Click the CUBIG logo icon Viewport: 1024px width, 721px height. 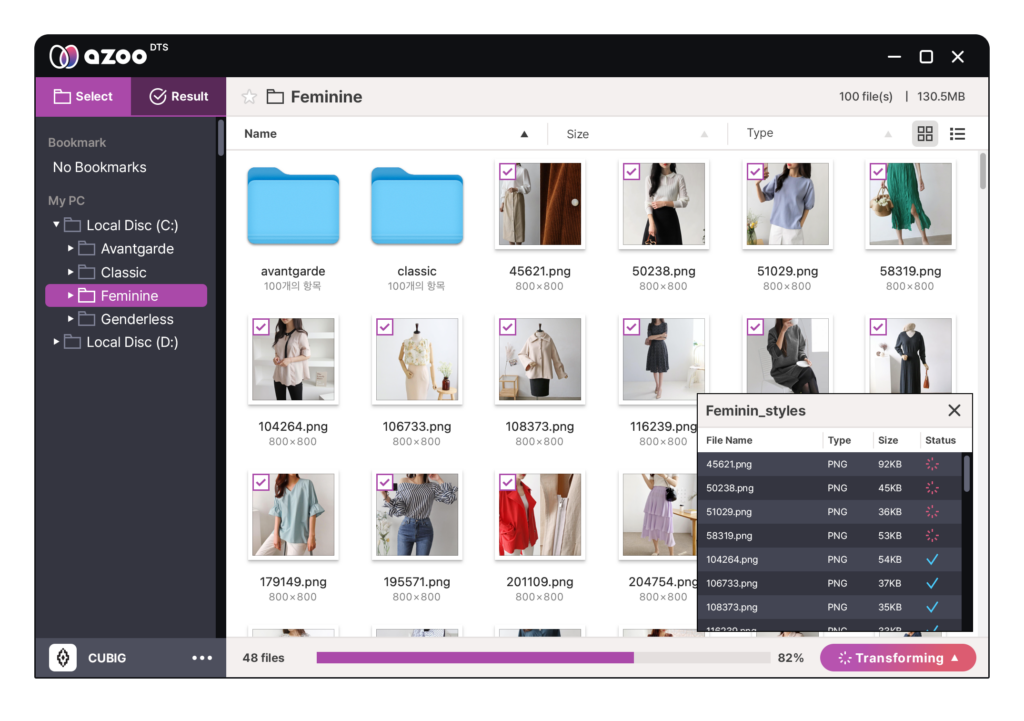tap(63, 658)
